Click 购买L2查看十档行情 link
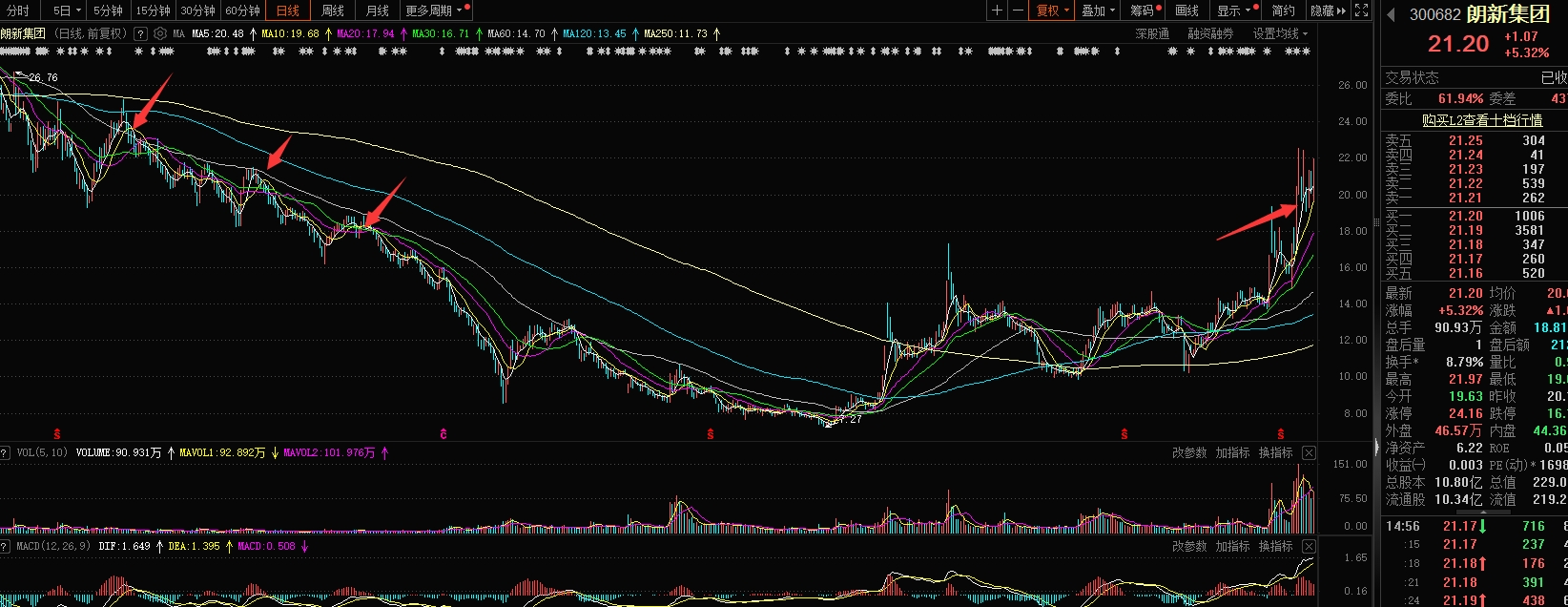 (1482, 120)
